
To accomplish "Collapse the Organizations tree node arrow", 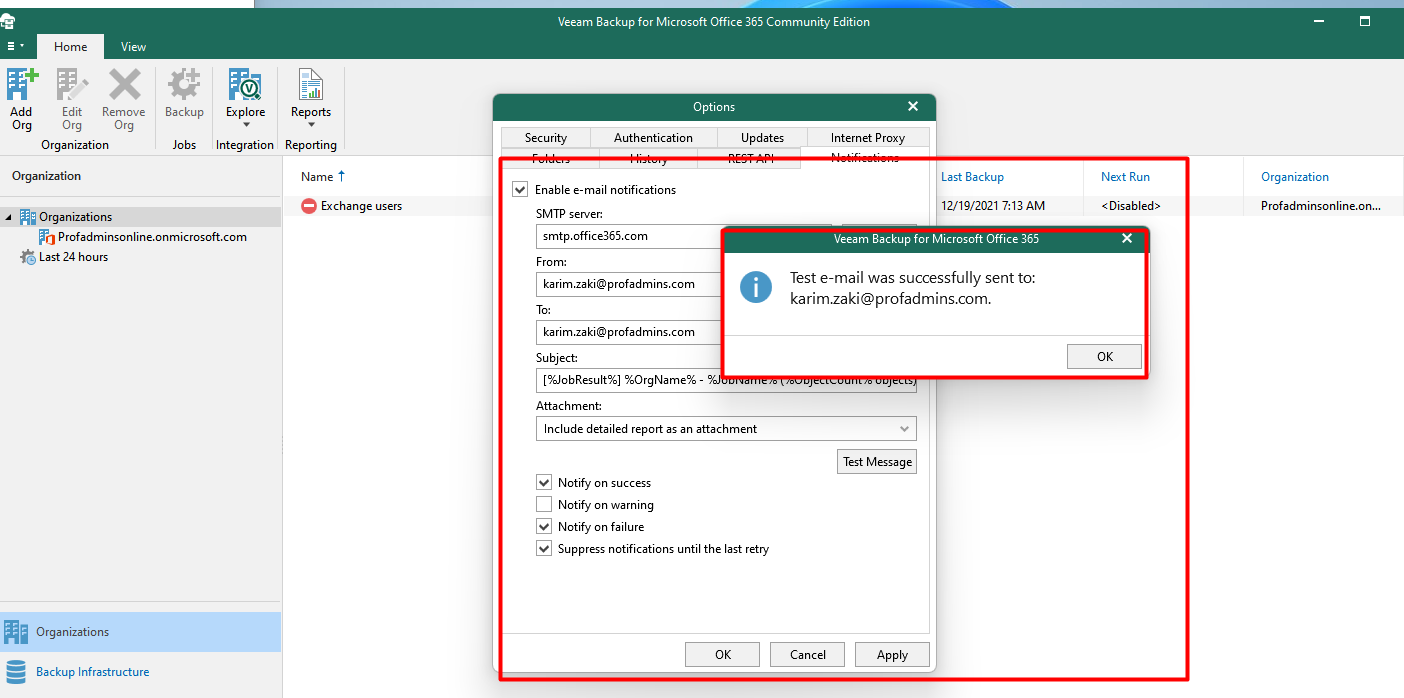I will [10, 217].
